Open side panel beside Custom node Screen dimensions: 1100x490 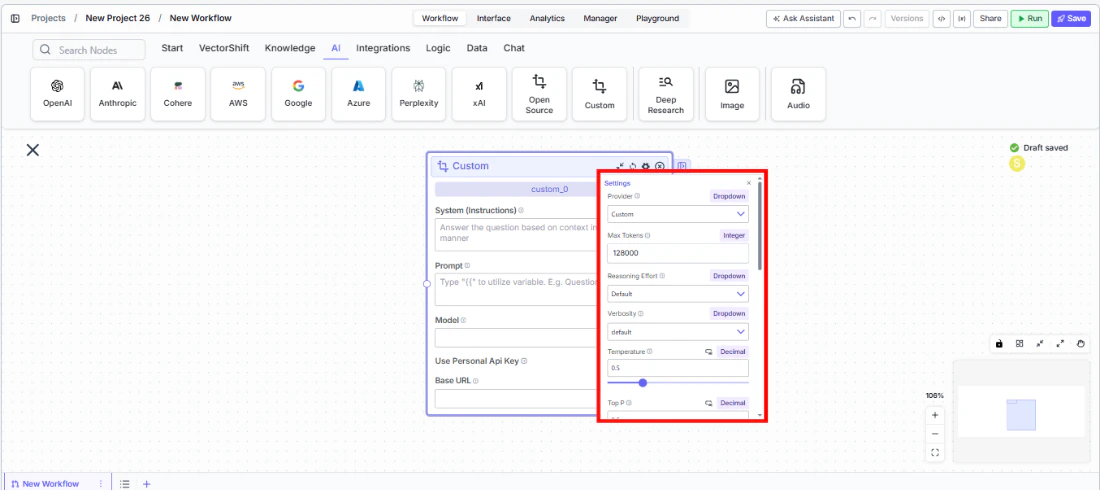[x=683, y=166]
